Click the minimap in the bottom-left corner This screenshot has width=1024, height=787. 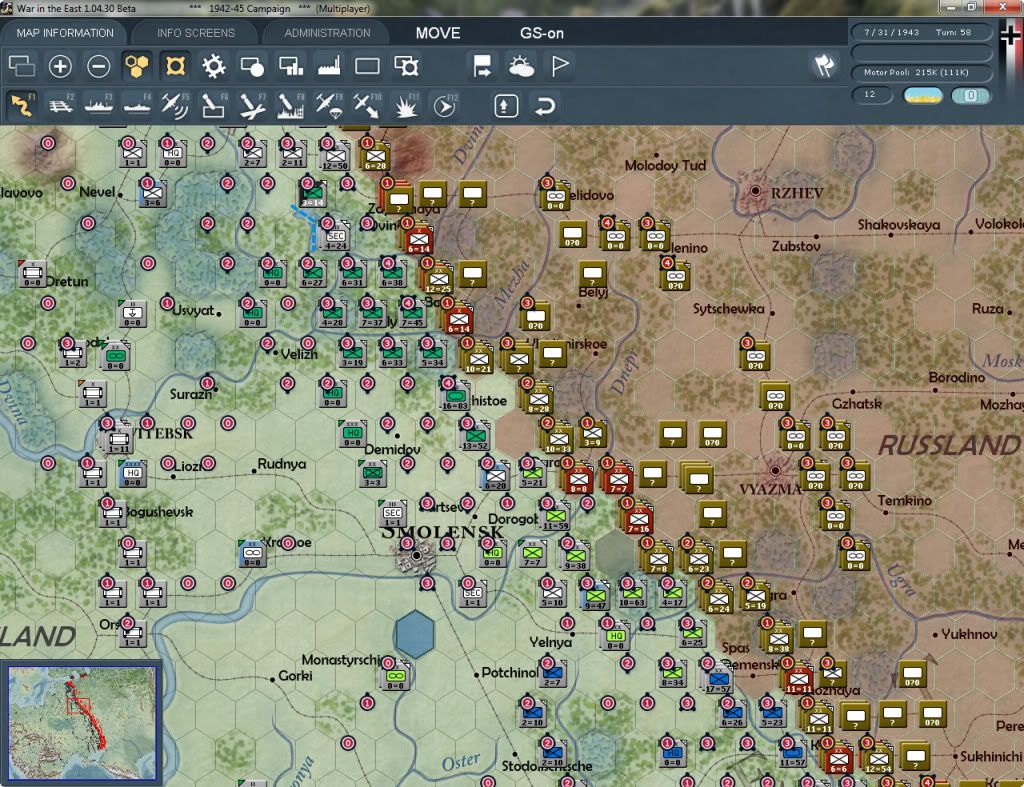click(82, 722)
